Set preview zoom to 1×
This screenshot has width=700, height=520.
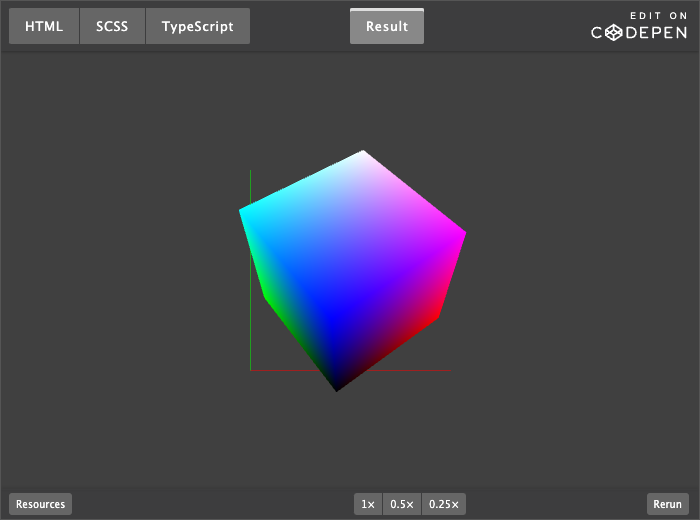(x=368, y=504)
